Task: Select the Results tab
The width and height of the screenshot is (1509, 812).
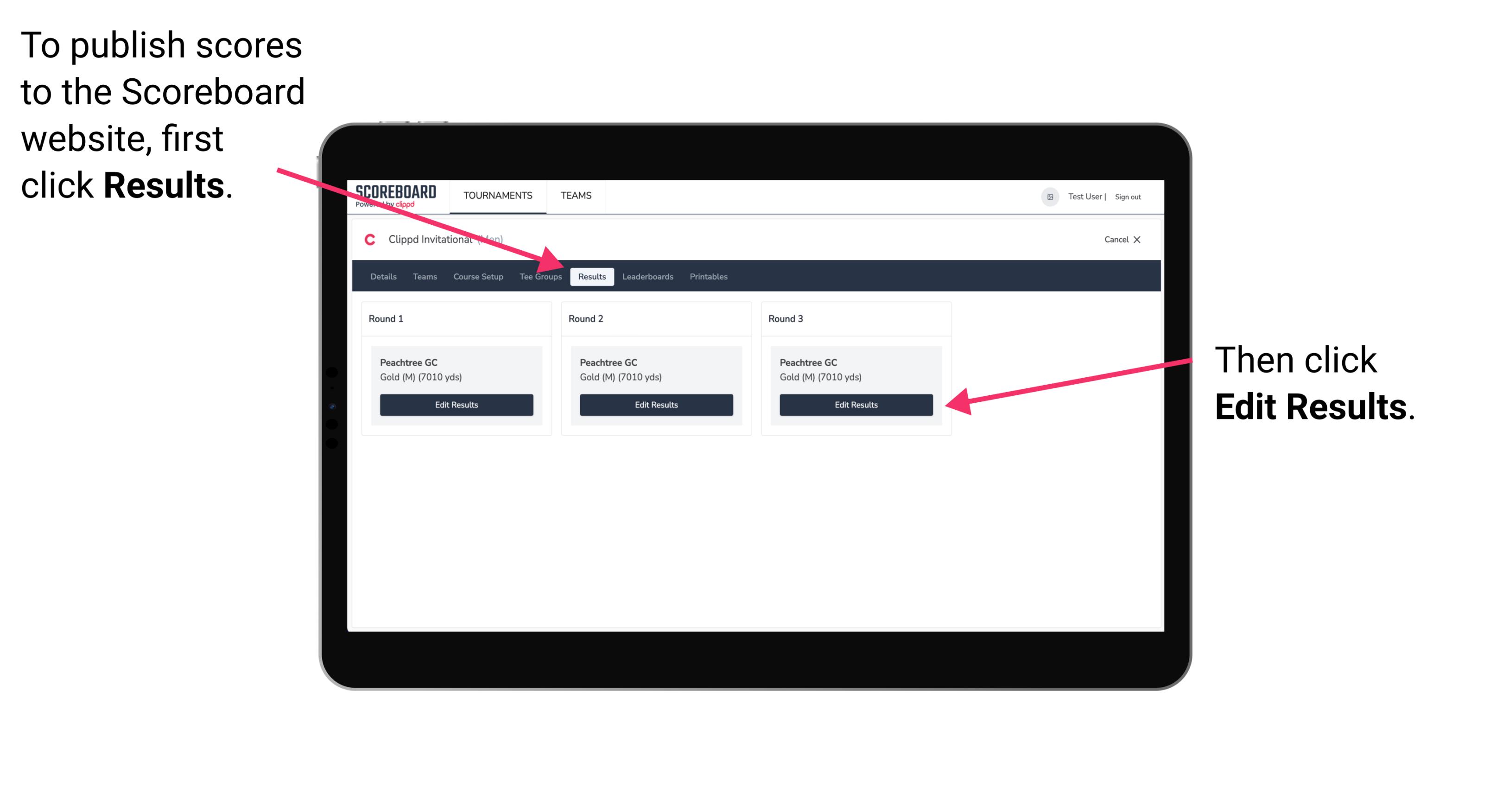Action: [x=591, y=276]
